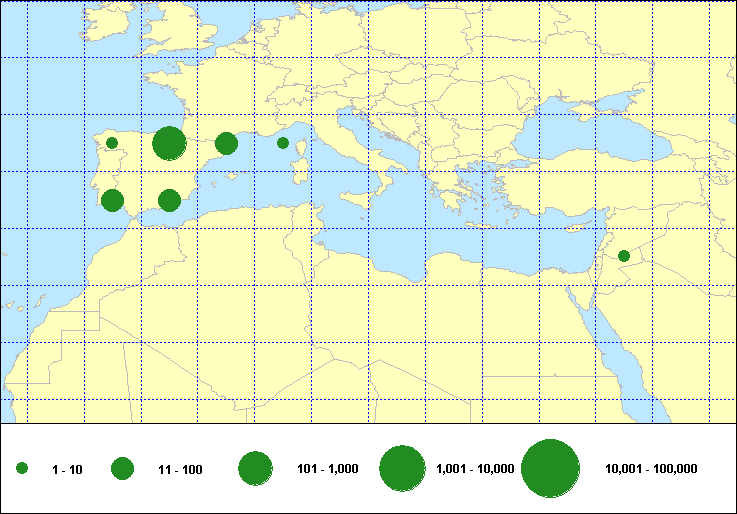Select the green circle in southeastern Spain
This screenshot has height=514, width=737.
pos(169,200)
